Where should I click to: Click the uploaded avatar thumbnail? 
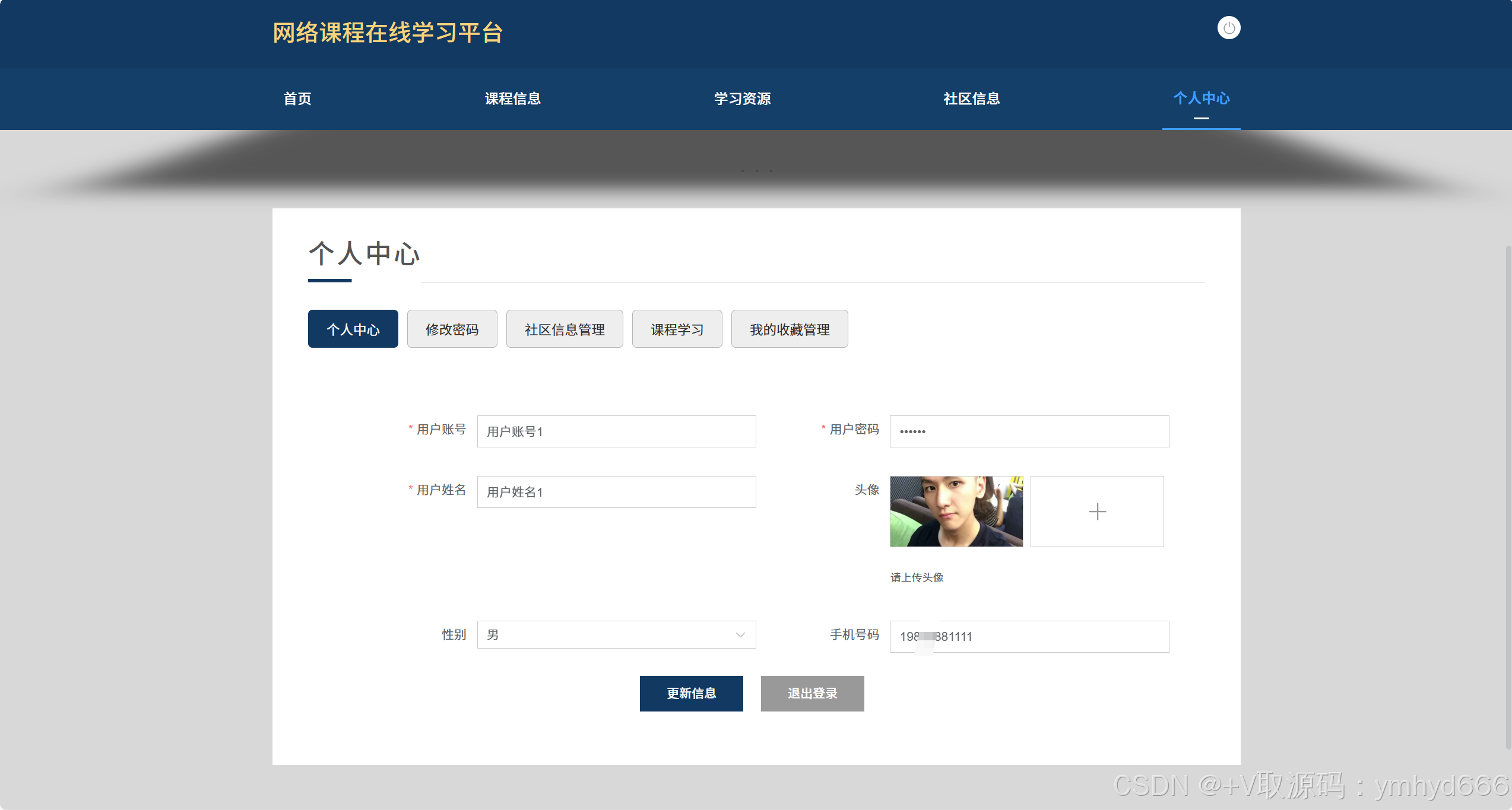point(956,512)
